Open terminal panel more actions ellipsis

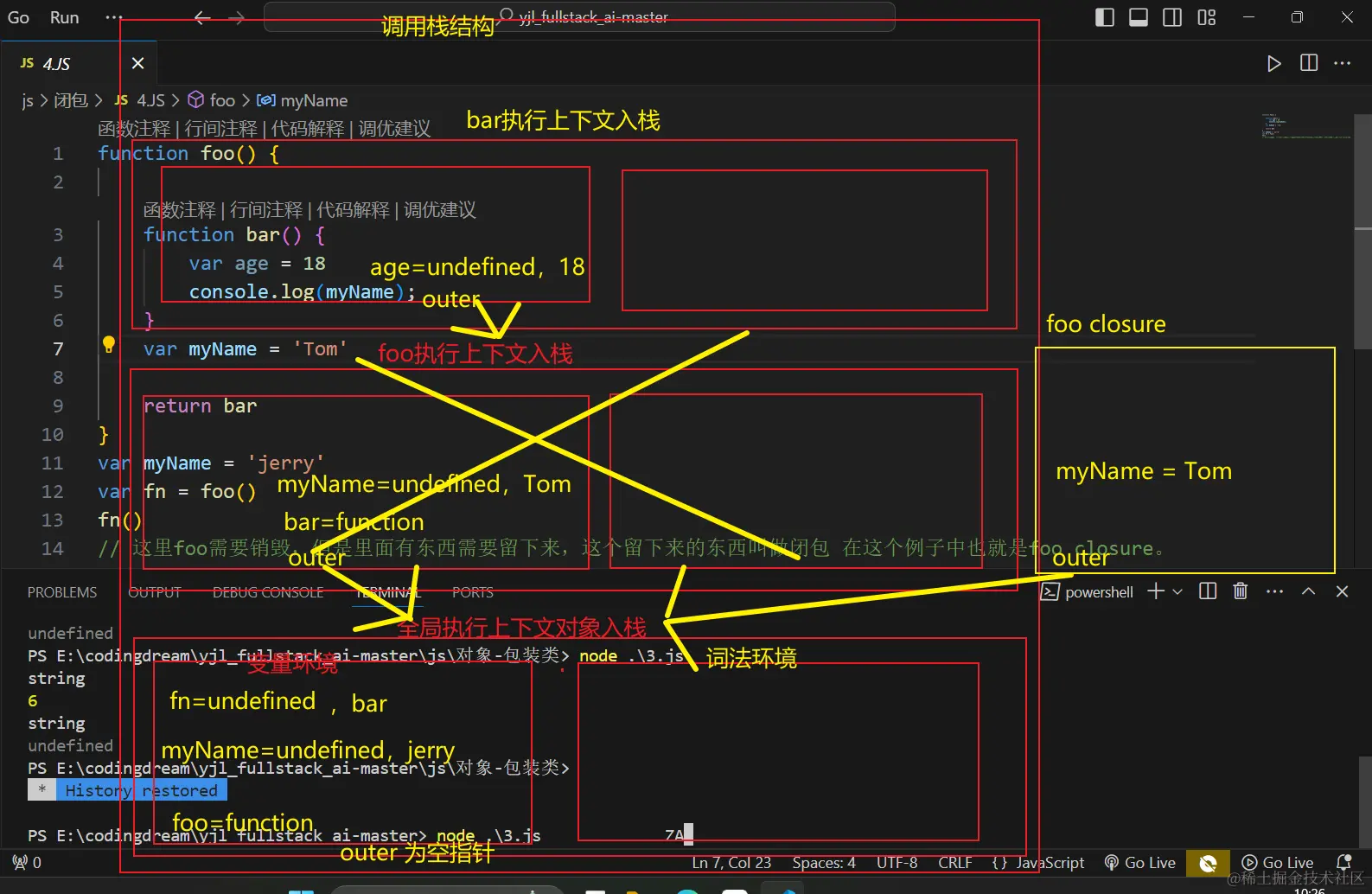pos(1274,591)
